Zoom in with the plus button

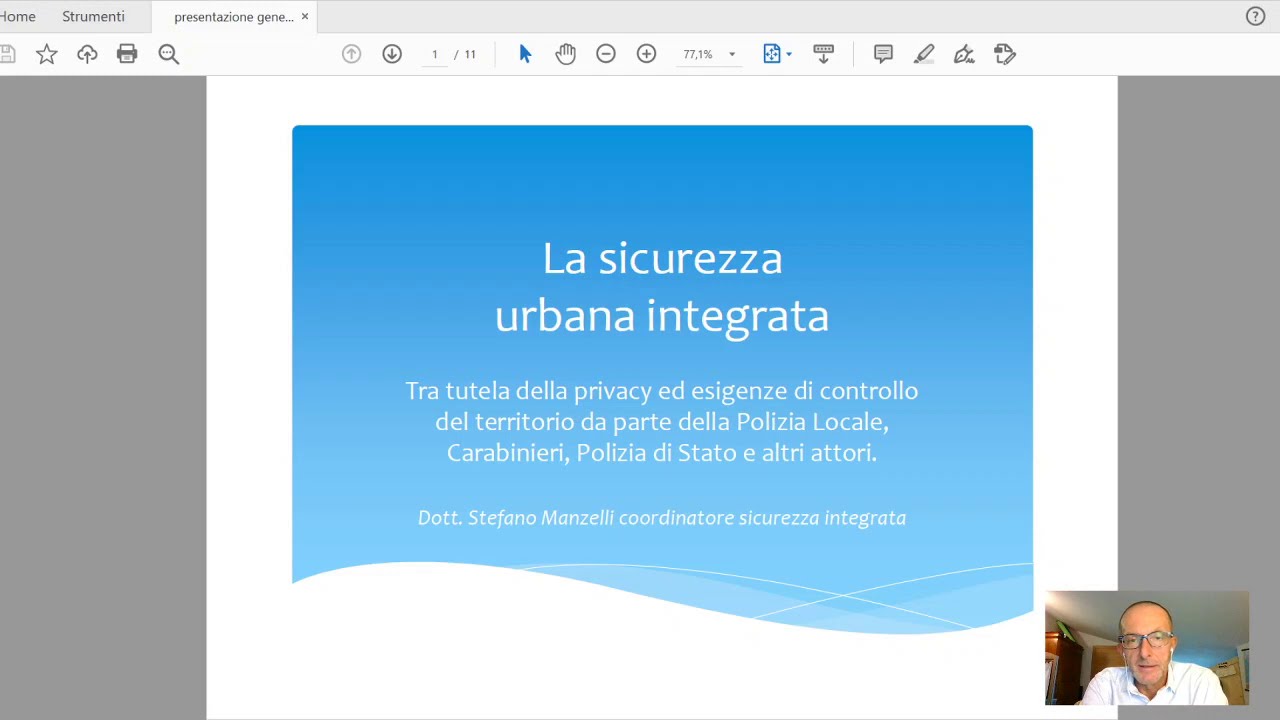coord(647,54)
